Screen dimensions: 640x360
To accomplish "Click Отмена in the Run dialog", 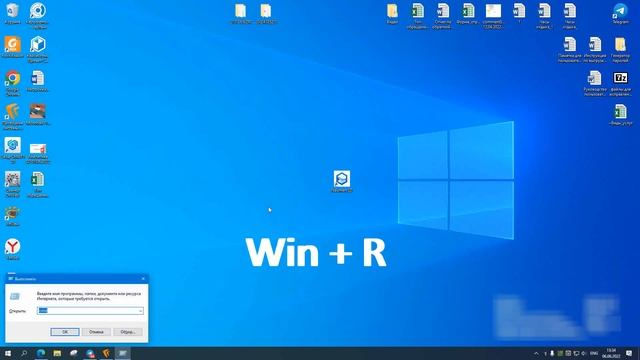I will click(x=96, y=332).
